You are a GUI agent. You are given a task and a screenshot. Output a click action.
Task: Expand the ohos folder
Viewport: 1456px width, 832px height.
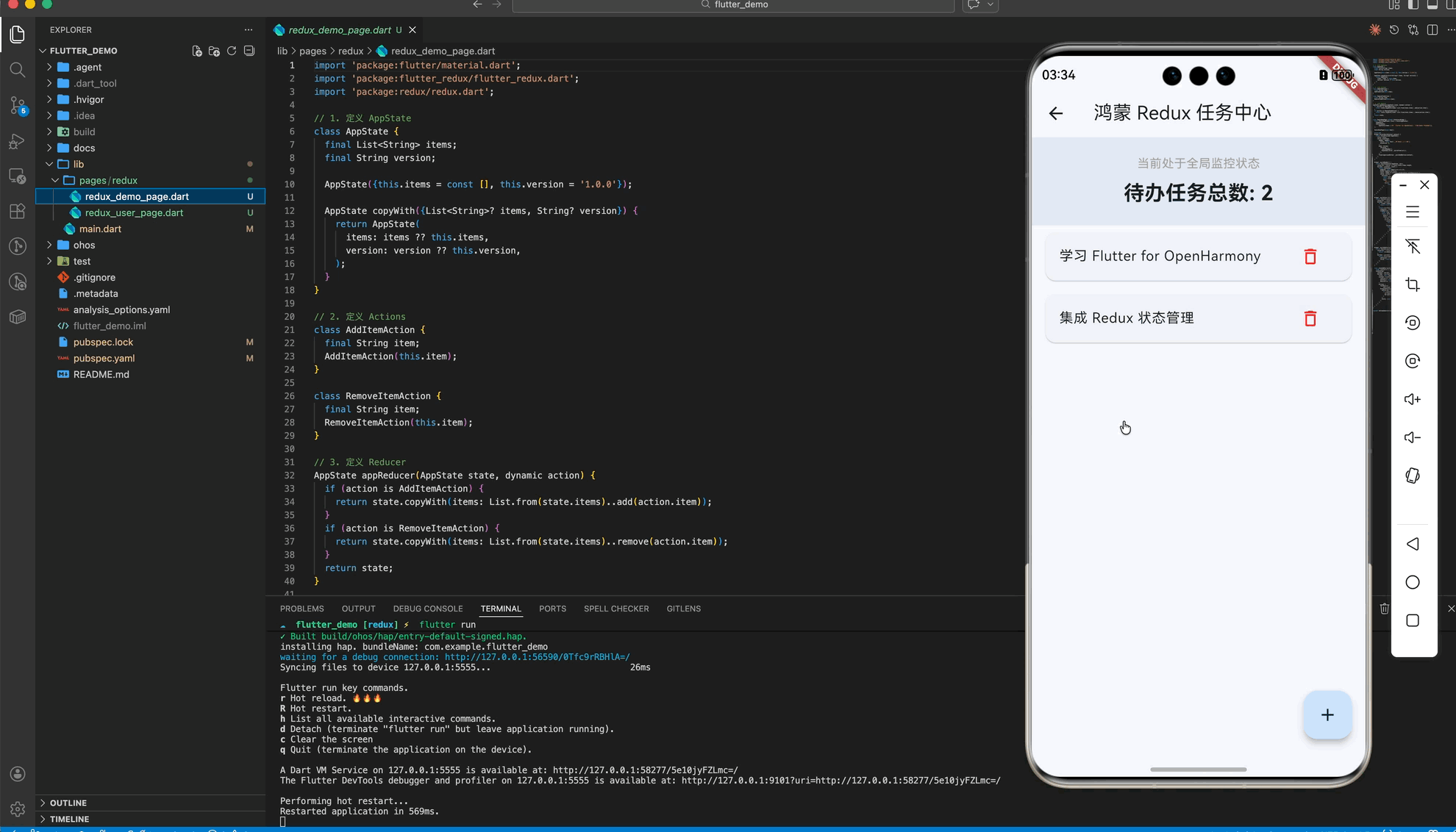(84, 245)
